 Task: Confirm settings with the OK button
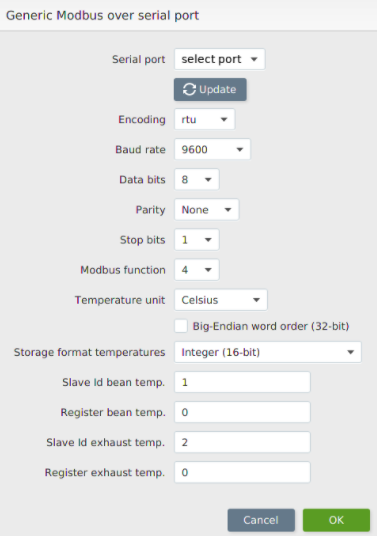(x=336, y=520)
